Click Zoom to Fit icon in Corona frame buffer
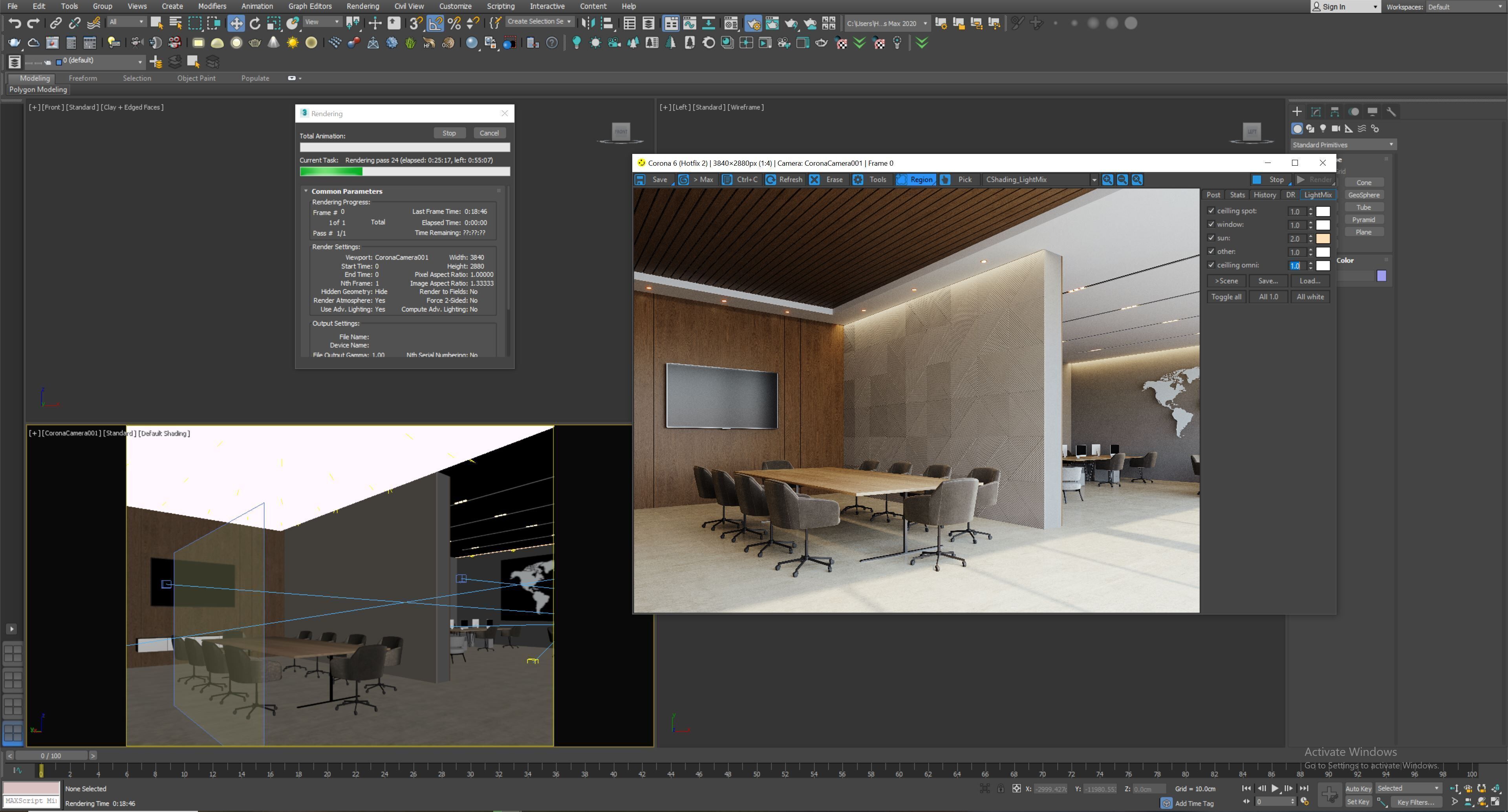The height and width of the screenshot is (812, 1508). pyautogui.click(x=1137, y=180)
